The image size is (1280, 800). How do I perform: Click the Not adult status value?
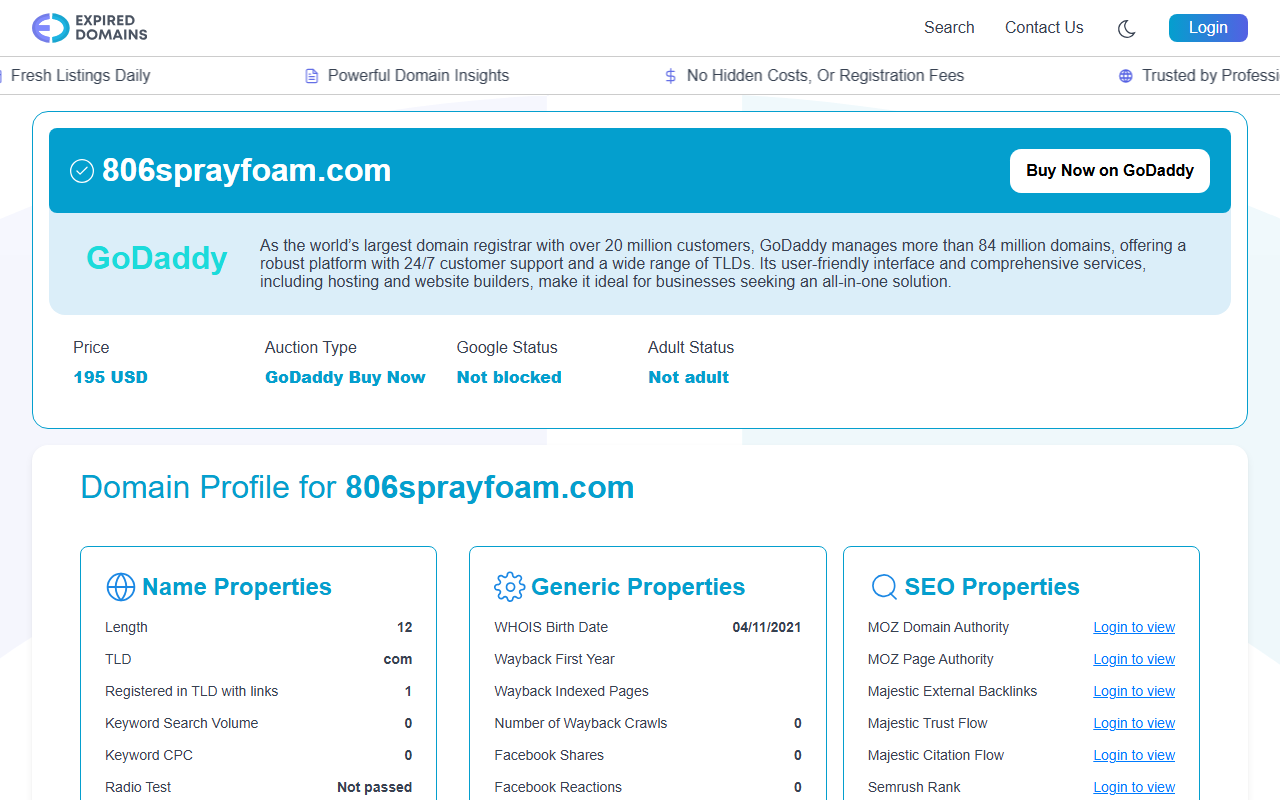pyautogui.click(x=688, y=377)
